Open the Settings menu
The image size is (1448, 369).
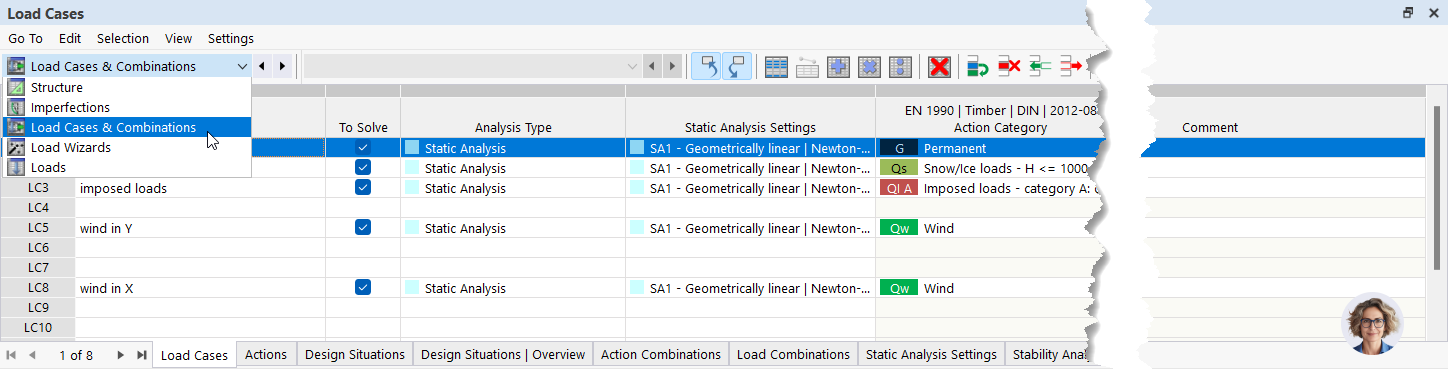pos(231,39)
